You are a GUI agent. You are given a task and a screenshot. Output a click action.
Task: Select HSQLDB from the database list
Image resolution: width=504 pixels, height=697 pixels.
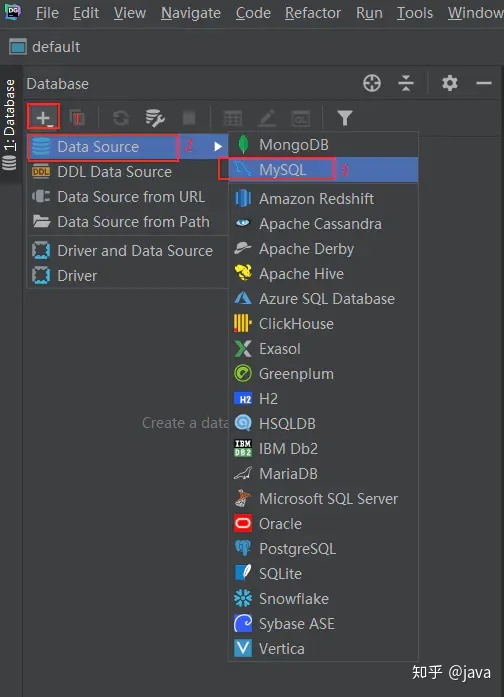(324, 423)
